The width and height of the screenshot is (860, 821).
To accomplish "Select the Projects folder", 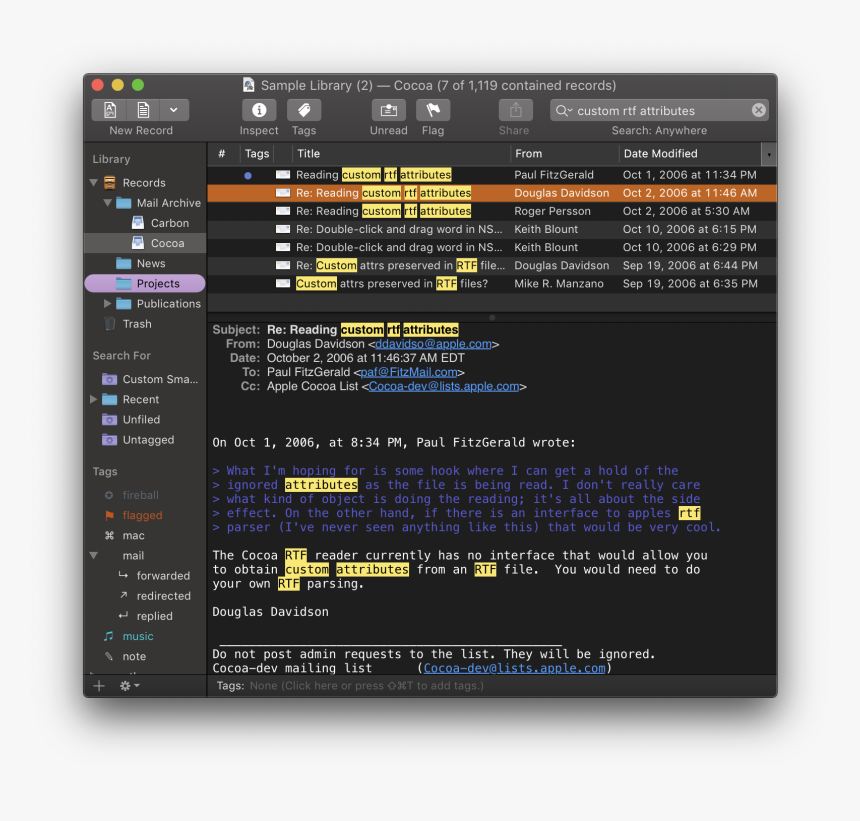I will click(145, 284).
